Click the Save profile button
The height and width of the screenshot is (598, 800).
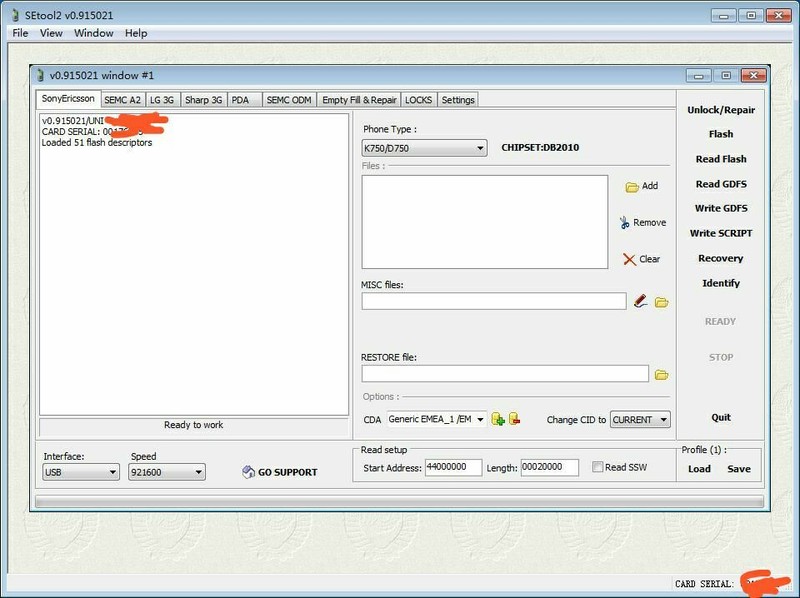coord(739,469)
